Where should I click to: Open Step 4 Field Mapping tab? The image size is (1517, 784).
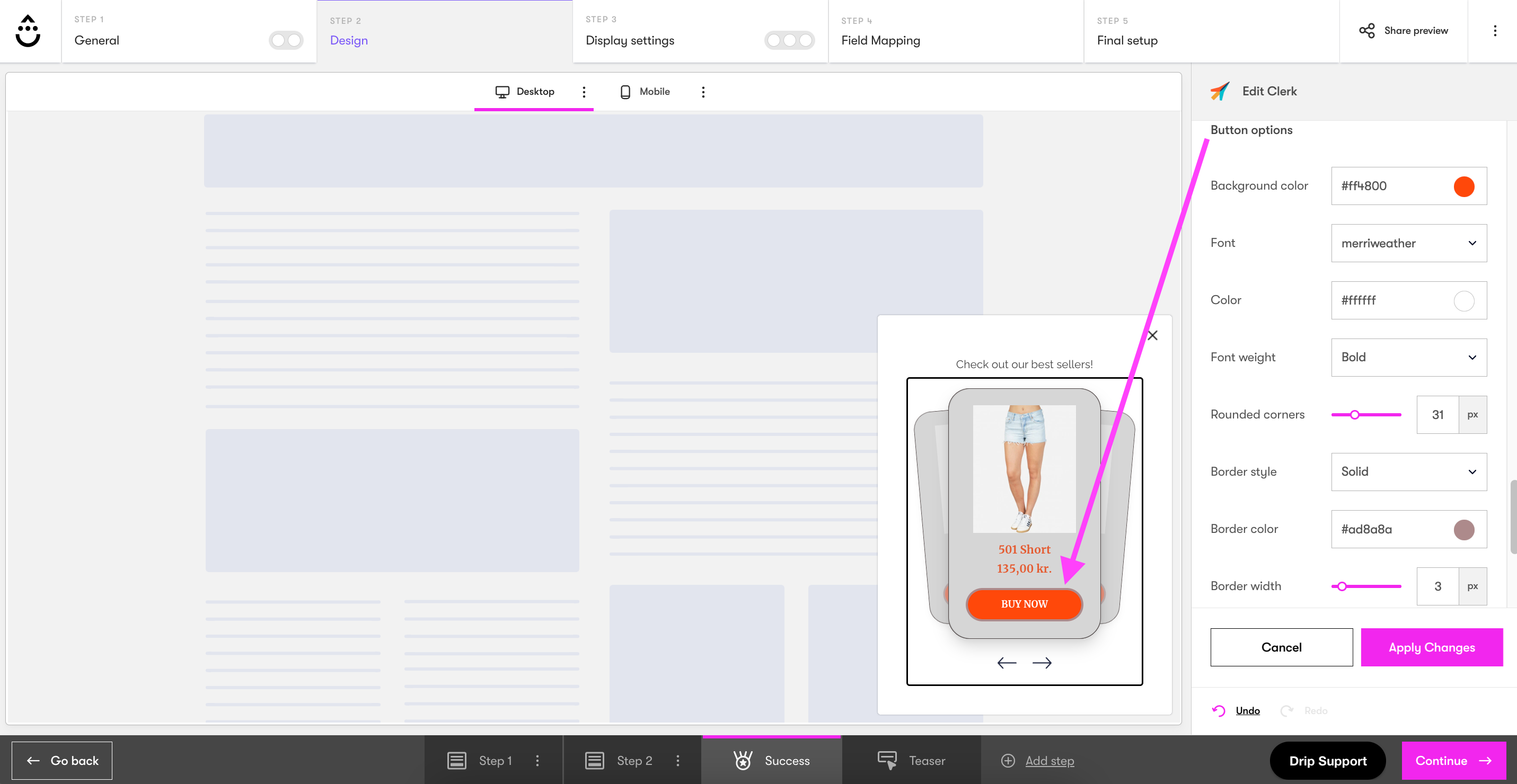point(956,31)
